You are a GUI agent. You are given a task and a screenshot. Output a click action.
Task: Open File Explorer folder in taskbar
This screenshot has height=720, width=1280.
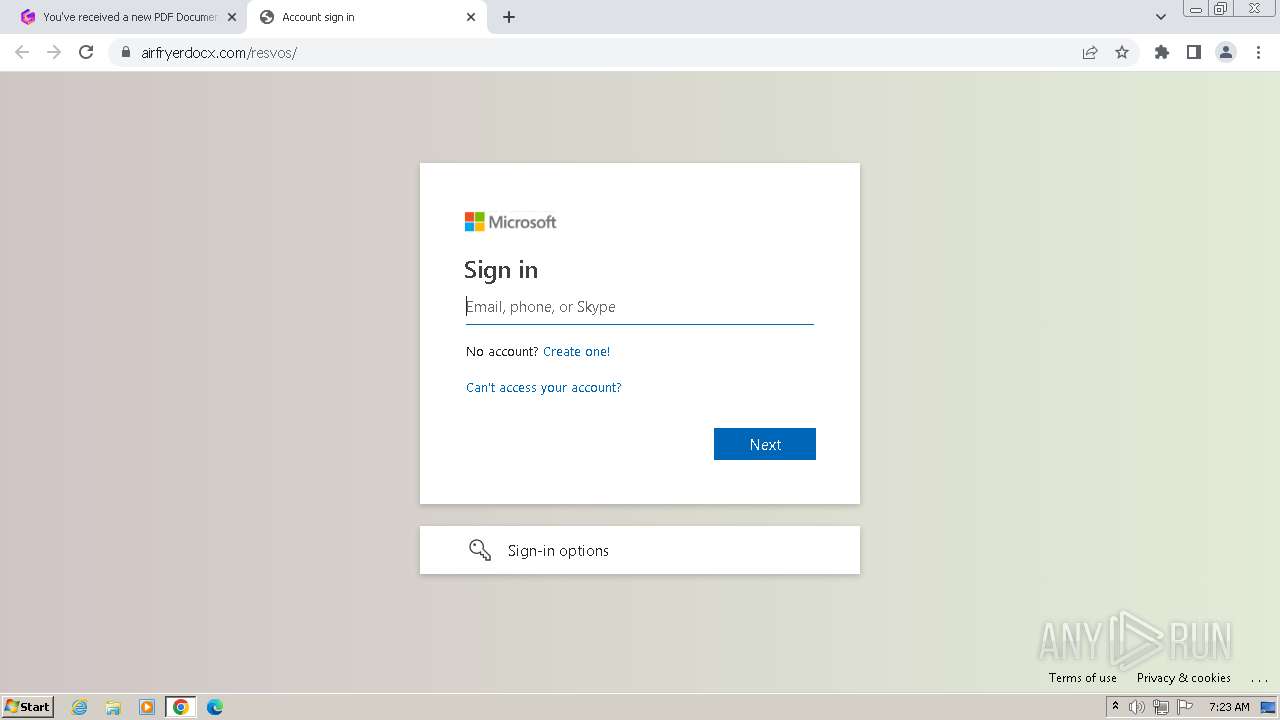coord(113,707)
